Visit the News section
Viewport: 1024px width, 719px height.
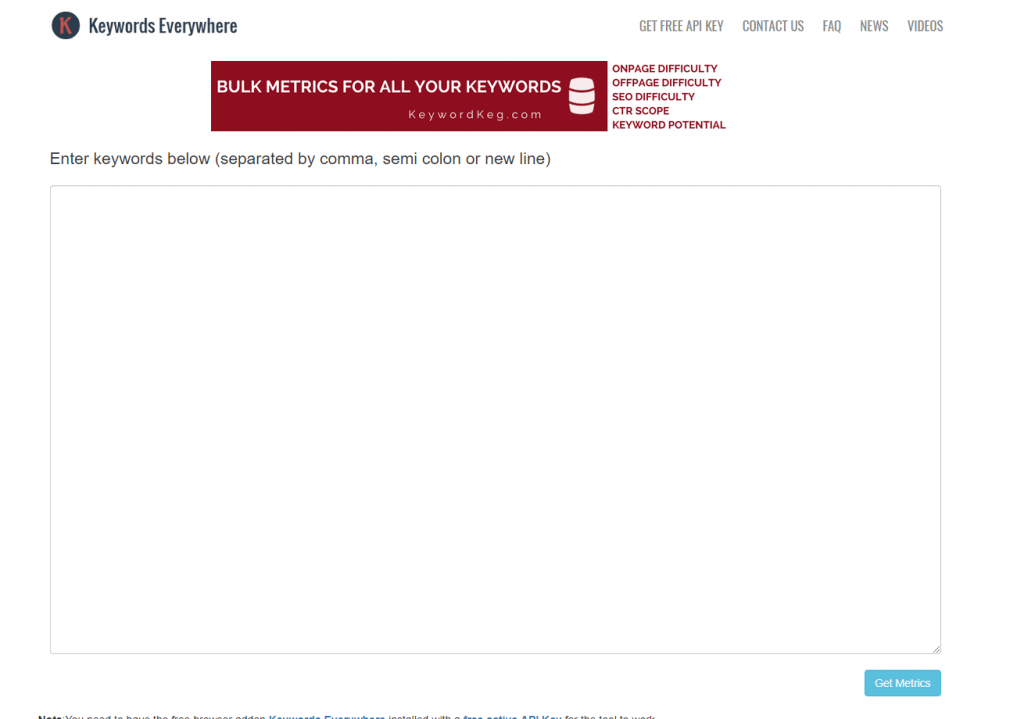[x=874, y=26]
